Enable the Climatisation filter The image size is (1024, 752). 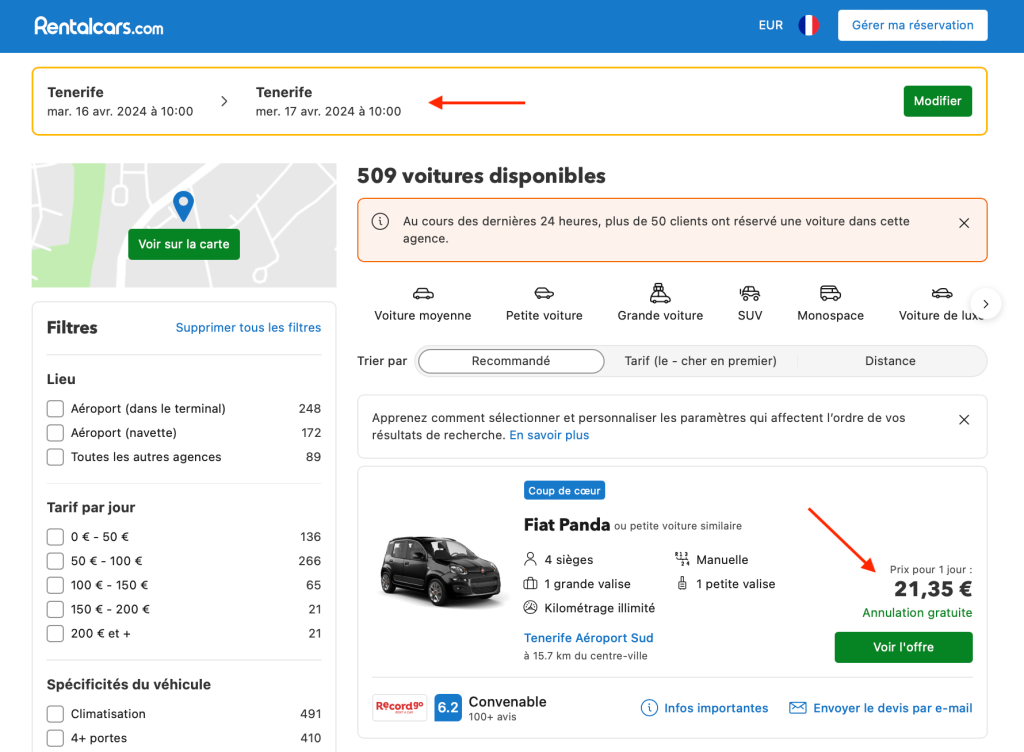pyautogui.click(x=56, y=713)
